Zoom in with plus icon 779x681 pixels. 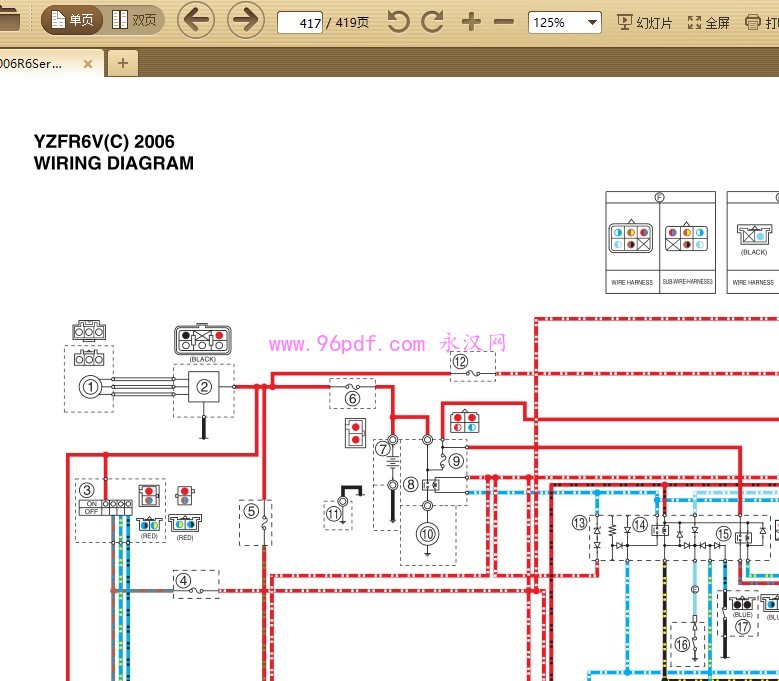471,22
